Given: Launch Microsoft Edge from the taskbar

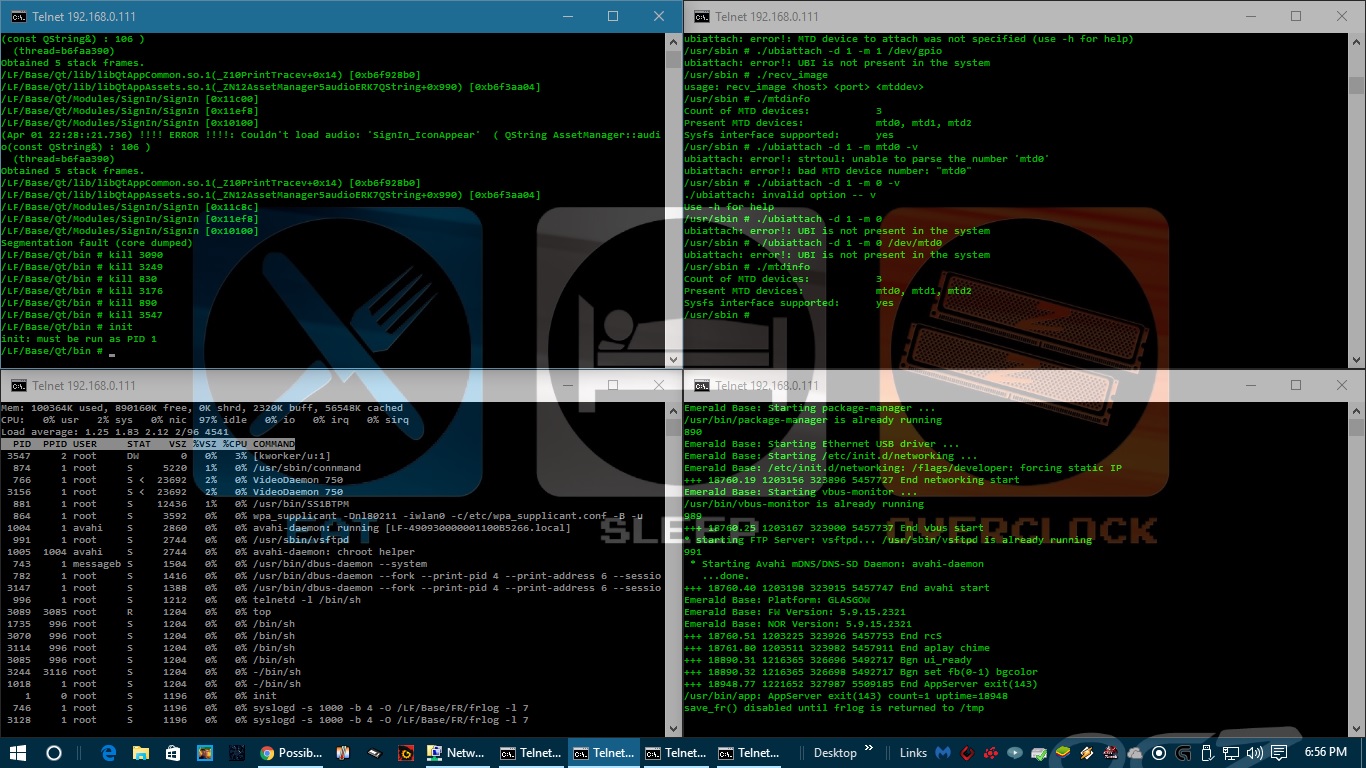Looking at the screenshot, I should click(110, 753).
